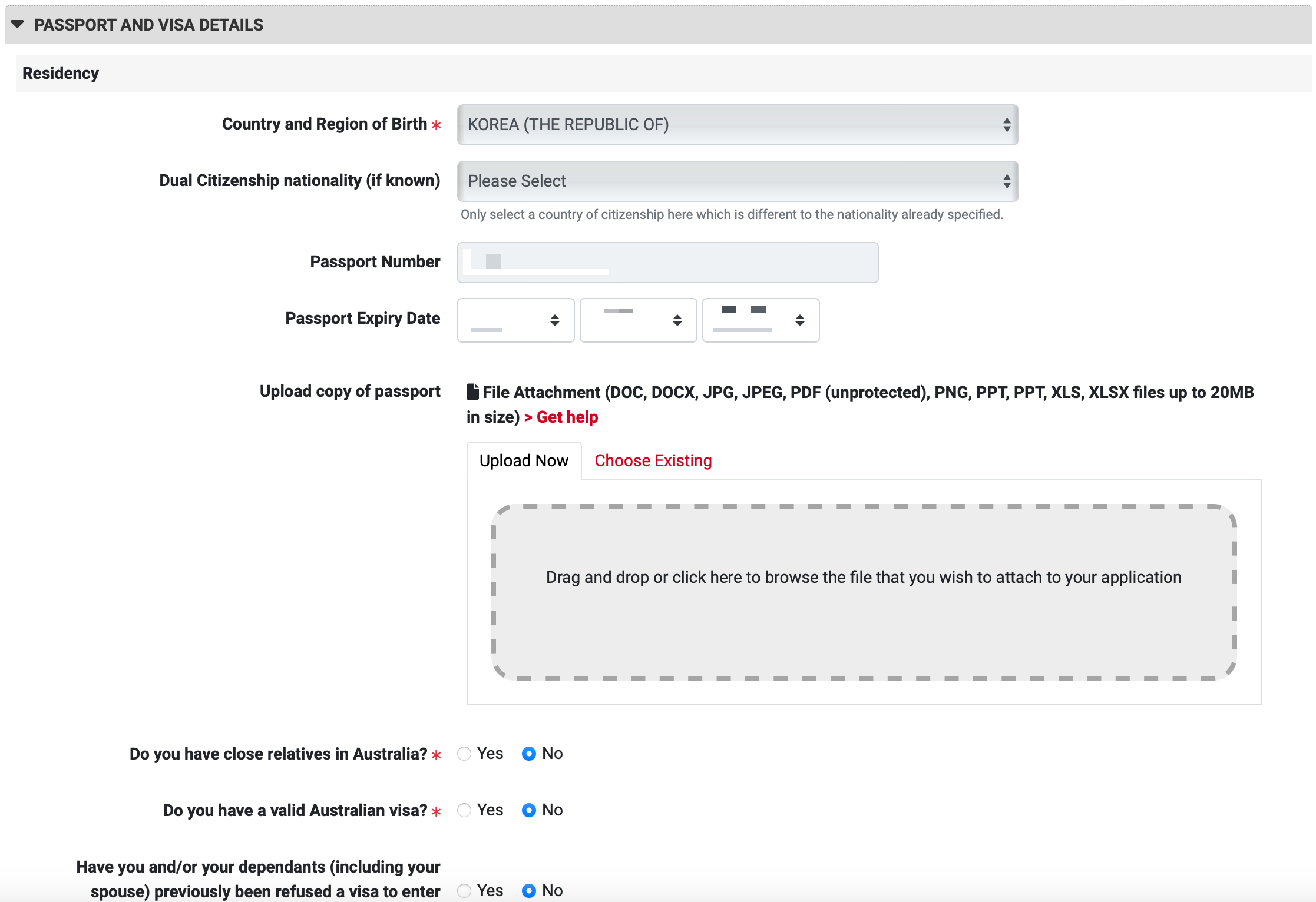Open the first Passport Expiry Date selector
The height and width of the screenshot is (902, 1316).
click(515, 320)
